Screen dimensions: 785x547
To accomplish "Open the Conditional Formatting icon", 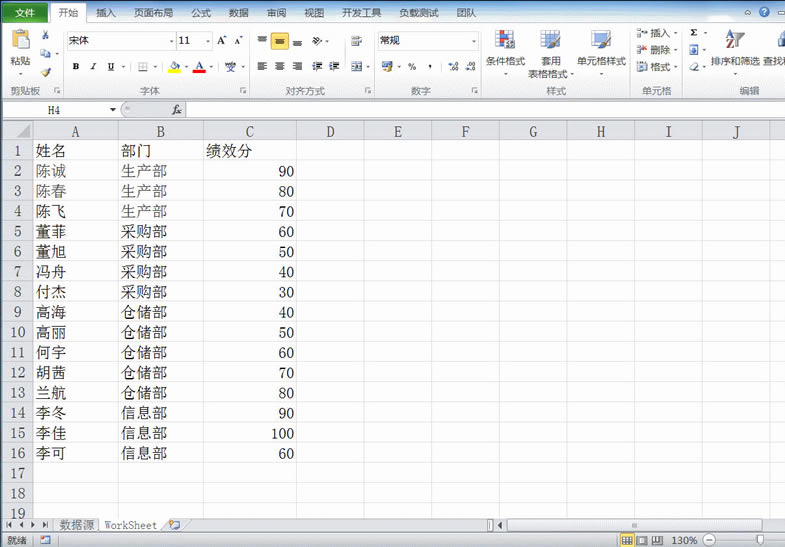I will point(505,40).
